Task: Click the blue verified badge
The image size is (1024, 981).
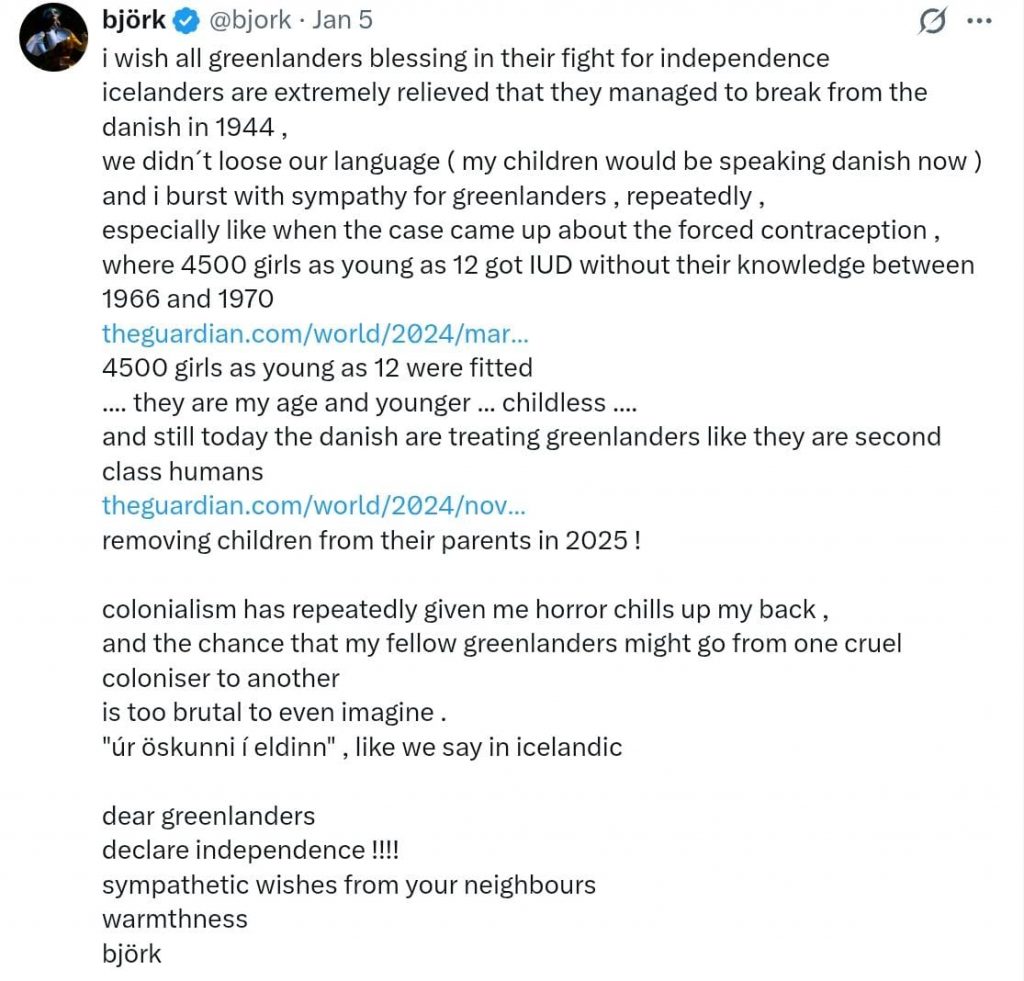Action: tap(185, 21)
